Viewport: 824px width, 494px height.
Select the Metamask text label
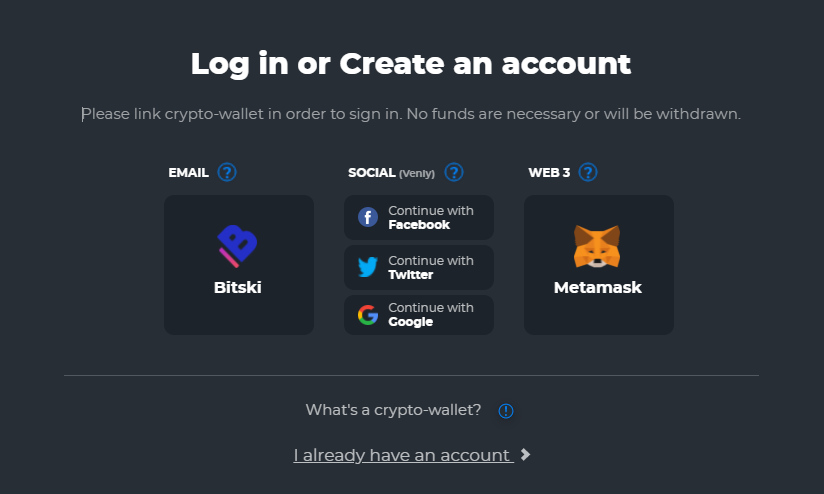598,288
